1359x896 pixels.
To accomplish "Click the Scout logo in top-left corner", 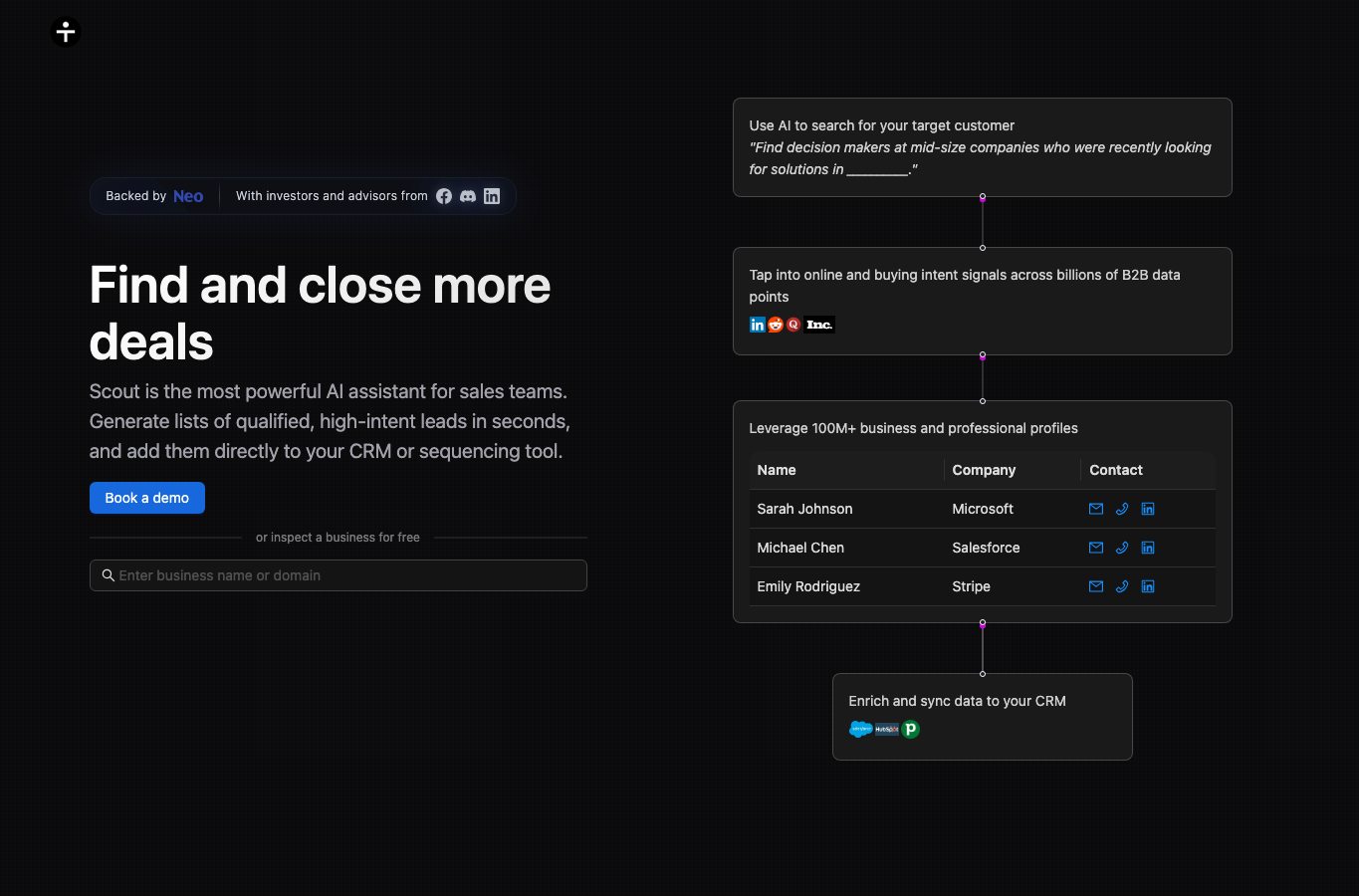I will click(66, 32).
